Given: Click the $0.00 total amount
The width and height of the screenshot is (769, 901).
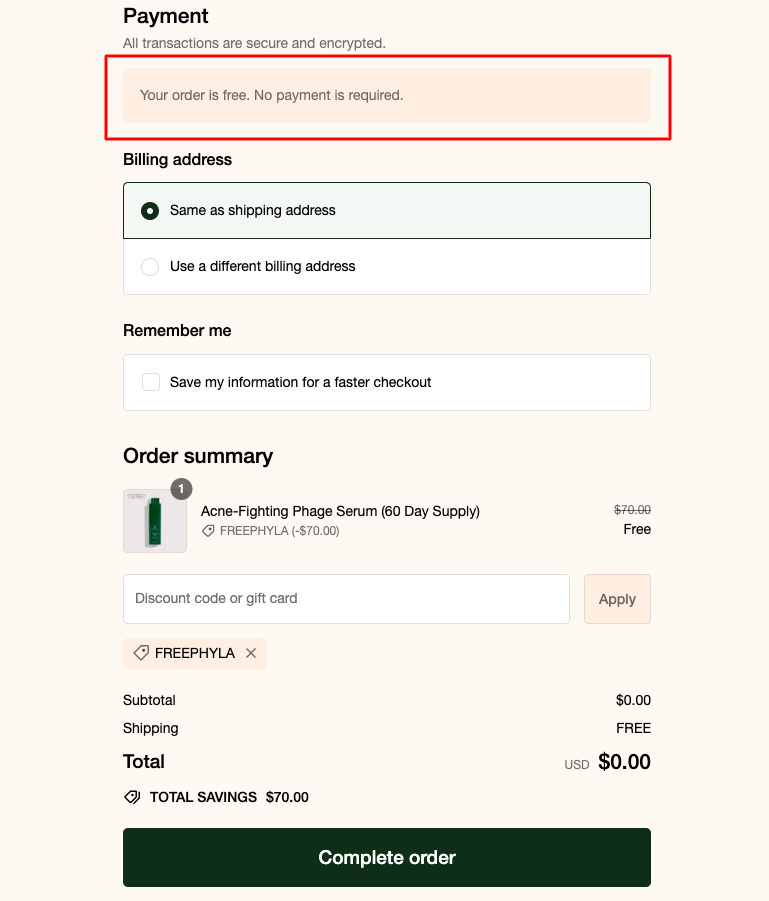Looking at the screenshot, I should click(x=624, y=762).
